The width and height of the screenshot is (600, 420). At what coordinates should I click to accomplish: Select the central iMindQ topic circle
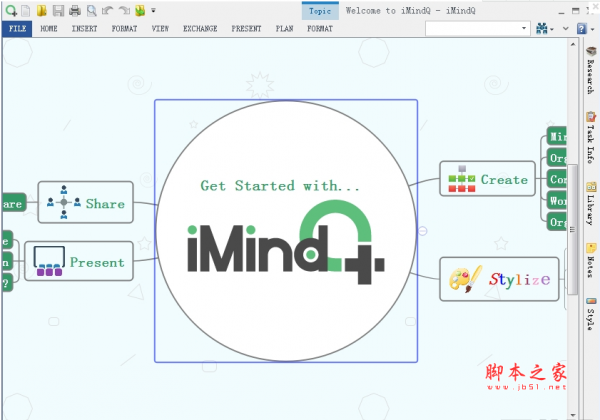pos(286,231)
